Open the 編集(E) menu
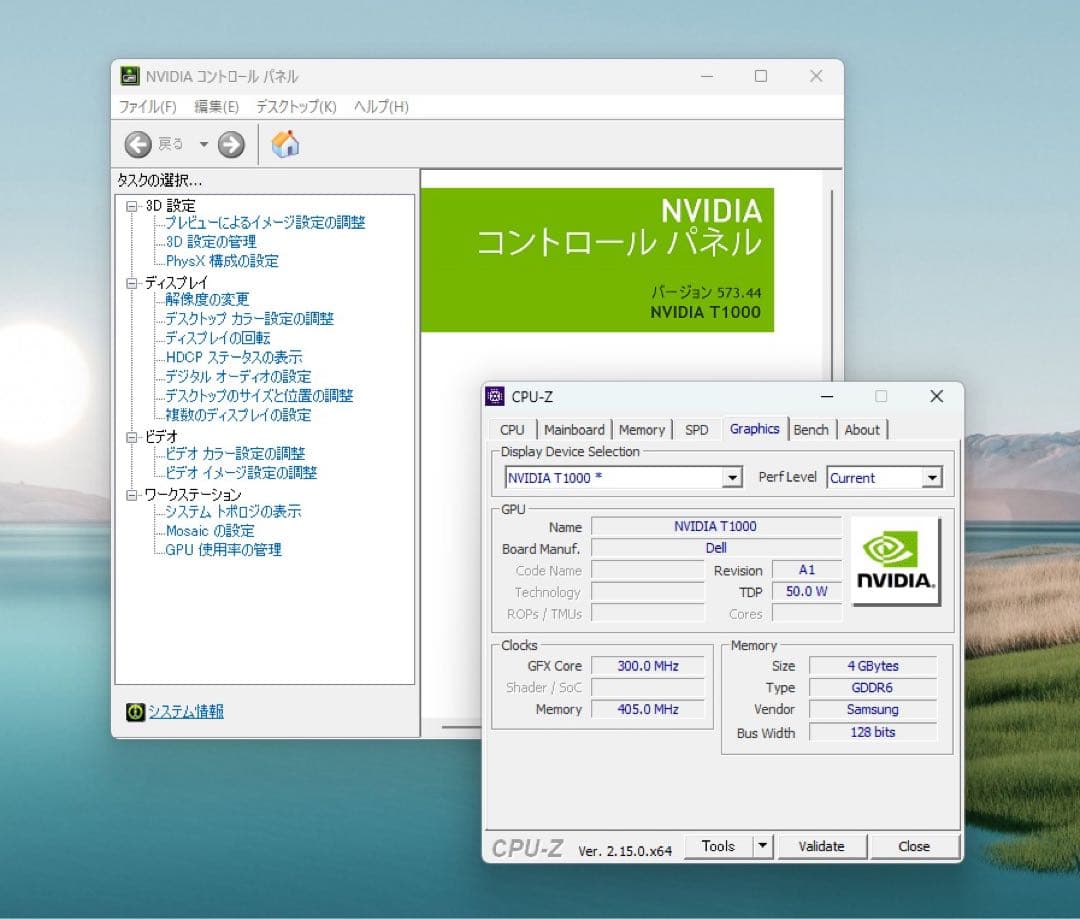Viewport: 1080px width, 919px height. coord(216,107)
